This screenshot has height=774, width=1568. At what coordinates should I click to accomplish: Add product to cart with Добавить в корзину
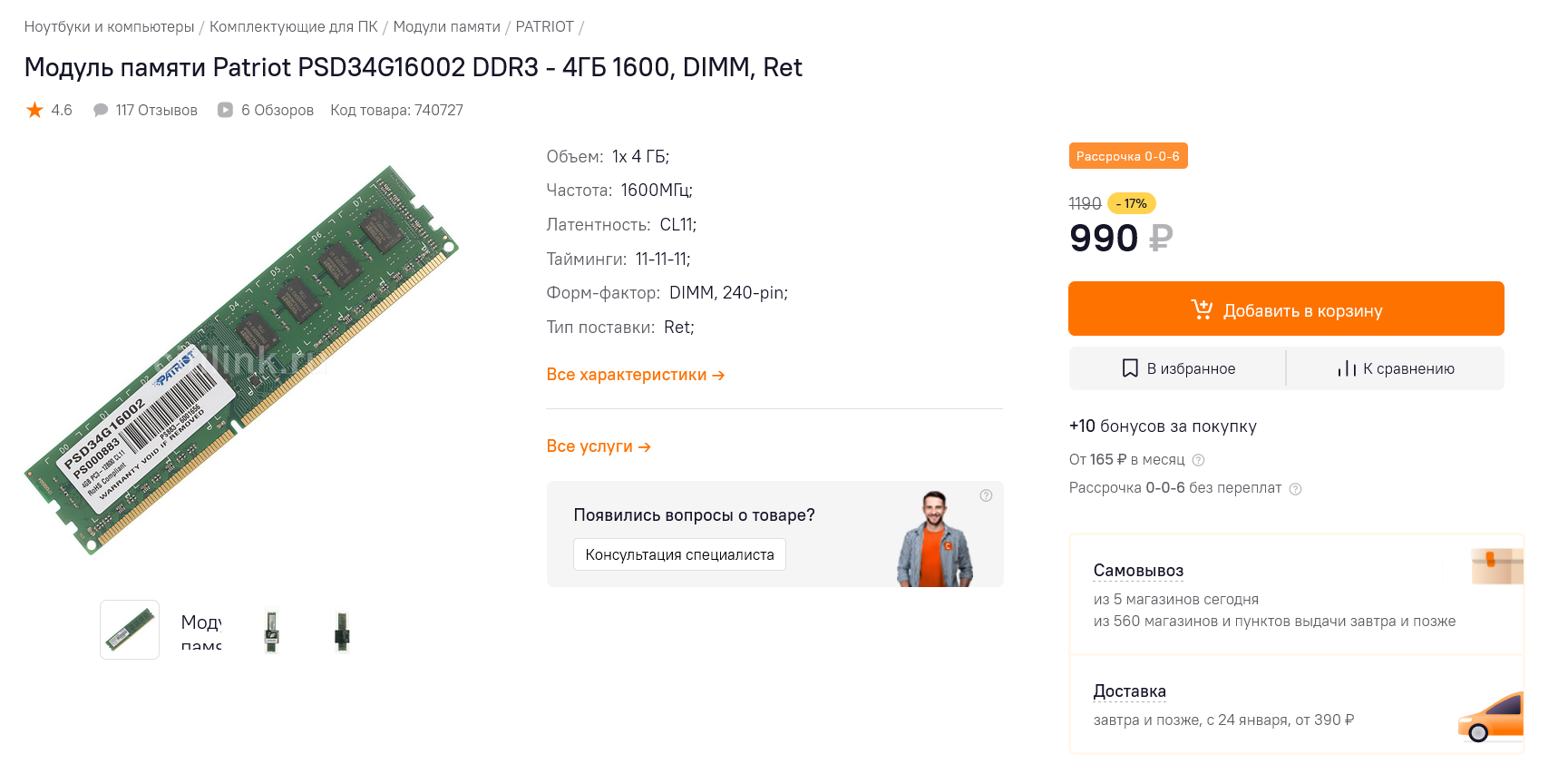(1285, 309)
